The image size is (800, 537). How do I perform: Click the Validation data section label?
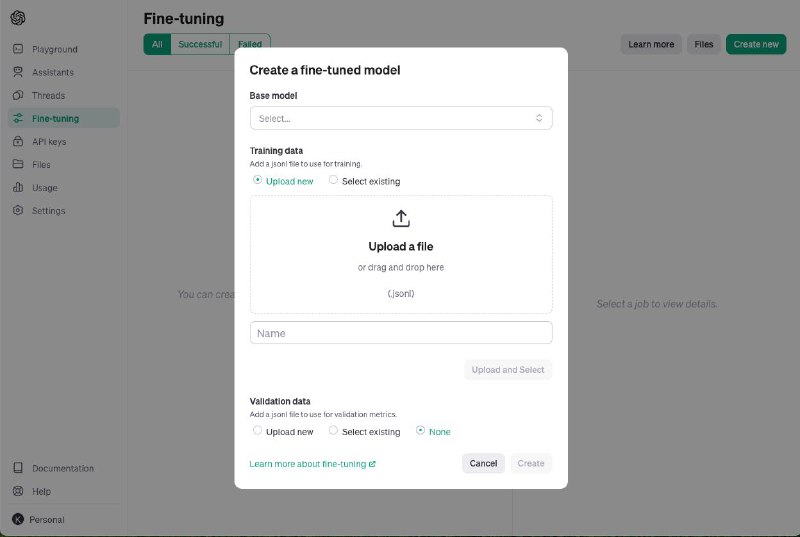coord(280,401)
